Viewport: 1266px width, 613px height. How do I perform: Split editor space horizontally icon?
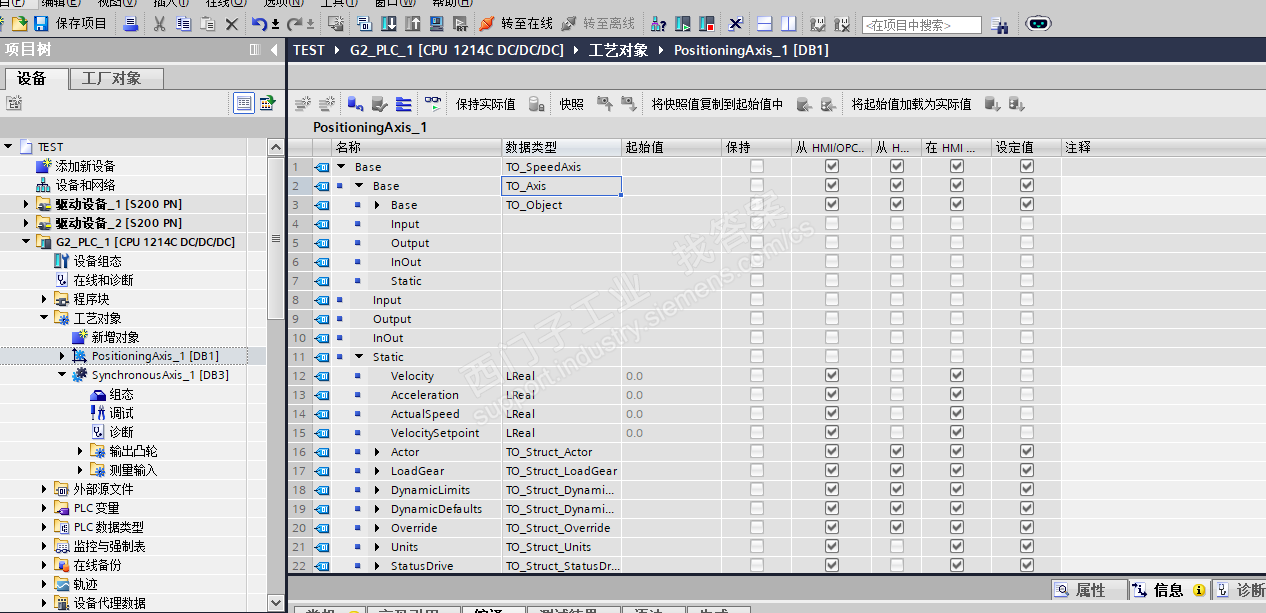(x=764, y=23)
